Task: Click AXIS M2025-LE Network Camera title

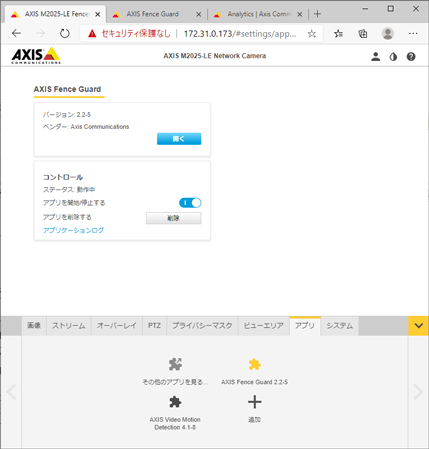Action: (x=215, y=56)
